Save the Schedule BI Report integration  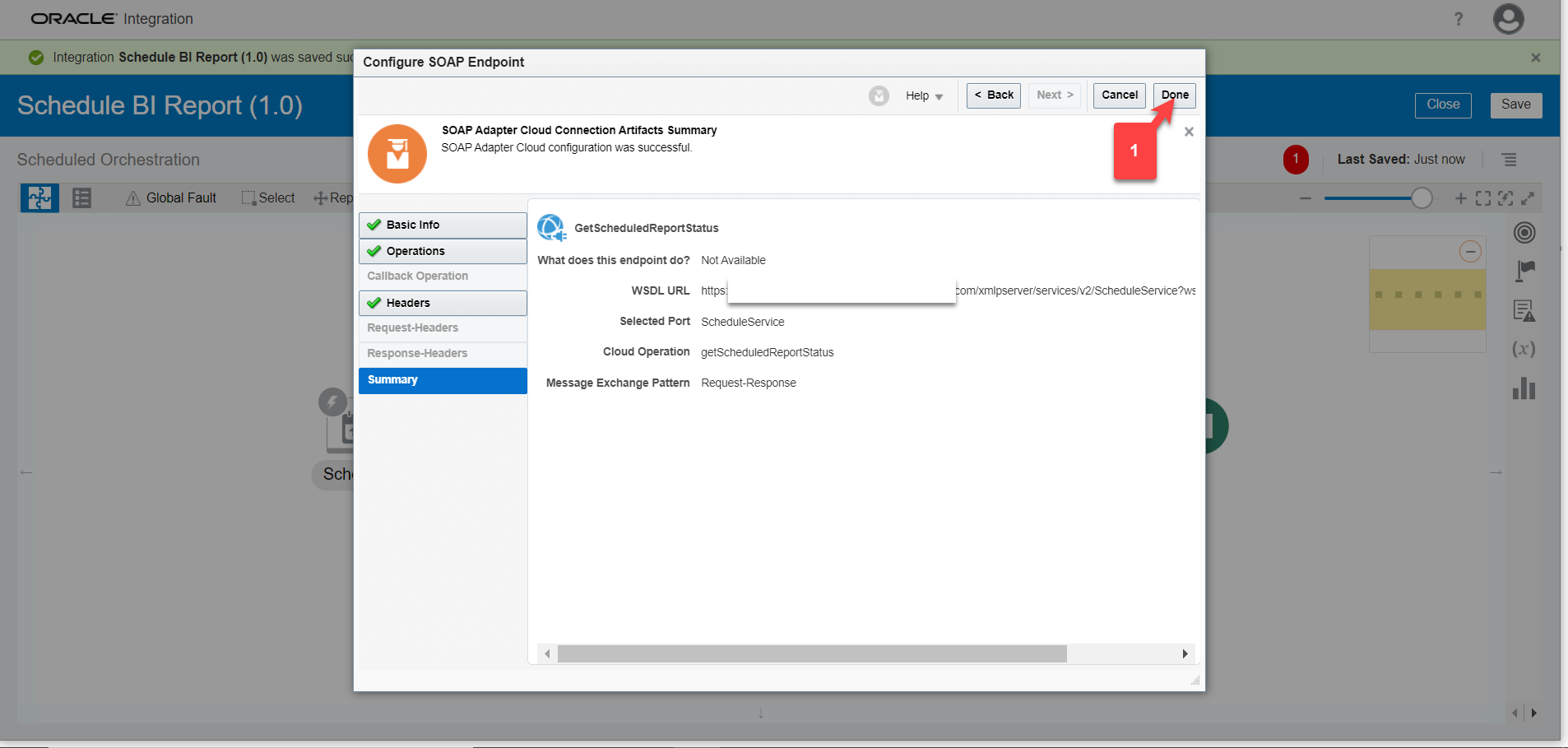point(1515,105)
